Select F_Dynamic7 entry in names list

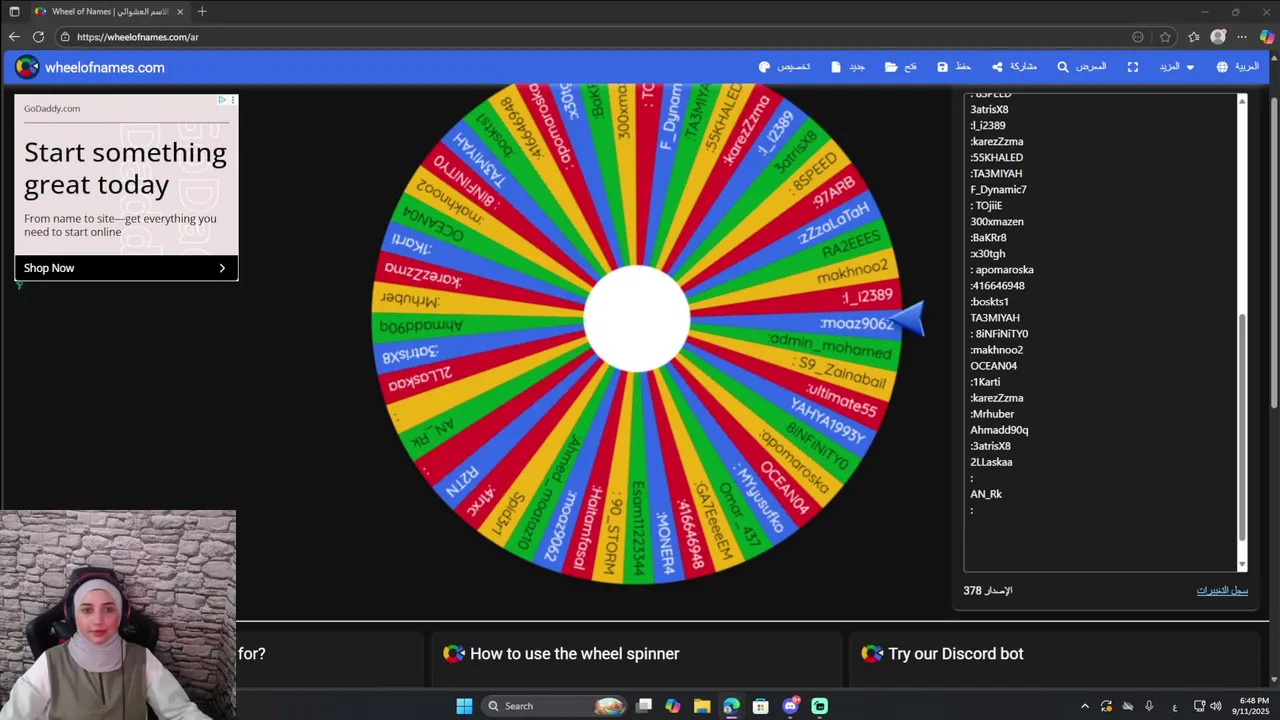(998, 189)
